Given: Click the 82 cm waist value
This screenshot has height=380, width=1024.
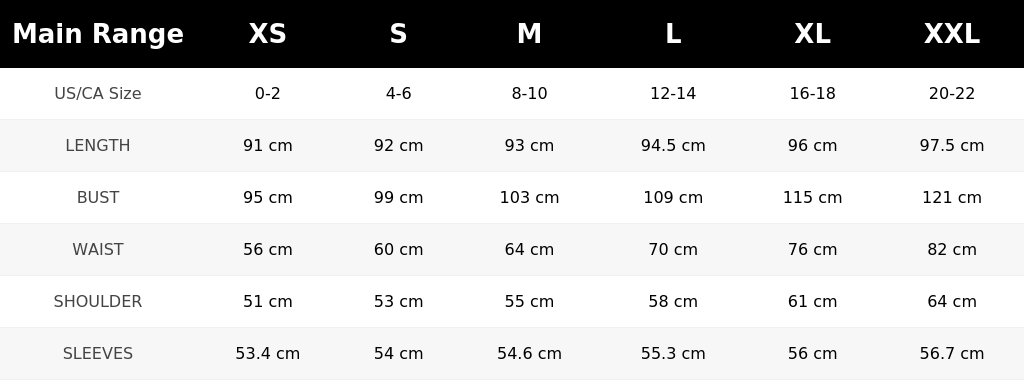Looking at the screenshot, I should click(x=952, y=249).
